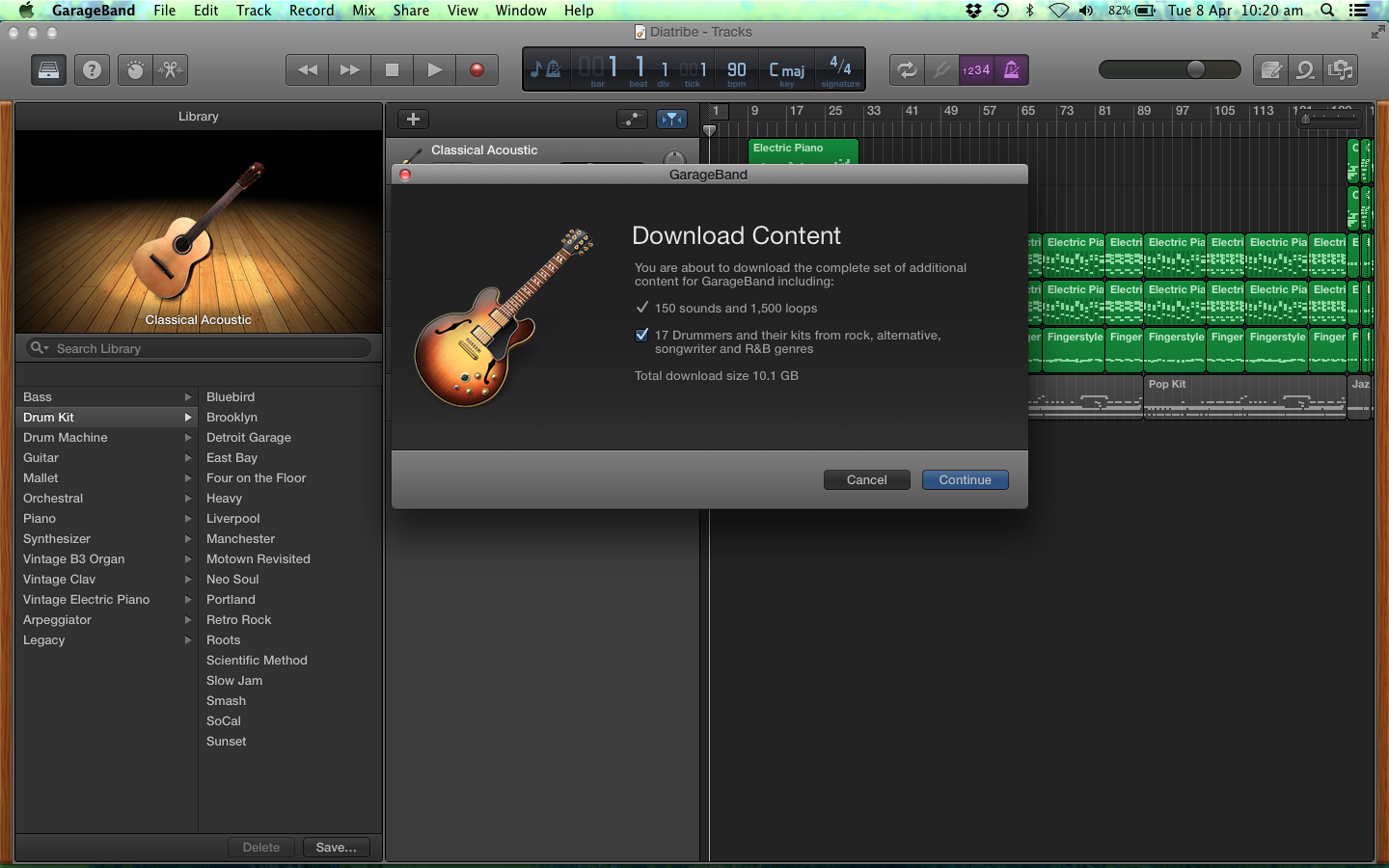Expand the Legacy category
Image resolution: width=1389 pixels, height=868 pixels.
(188, 640)
